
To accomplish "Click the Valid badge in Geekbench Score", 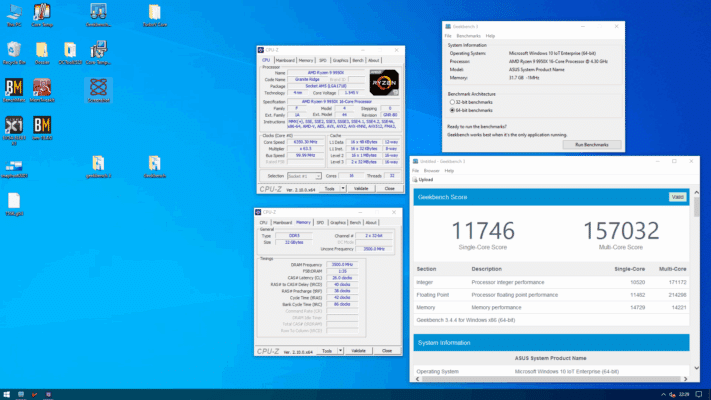I will 677,197.
